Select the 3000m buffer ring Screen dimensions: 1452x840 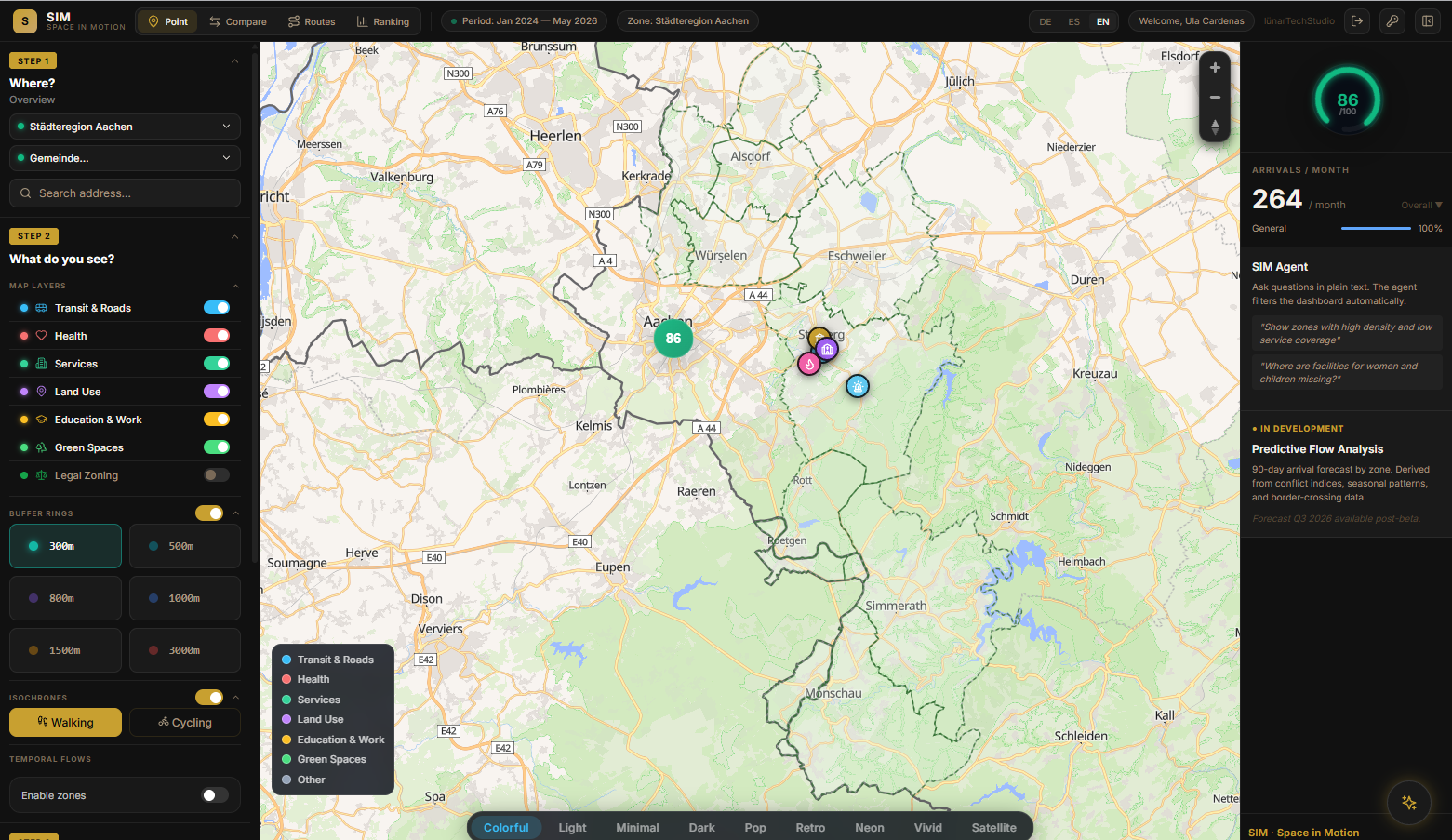click(x=185, y=650)
